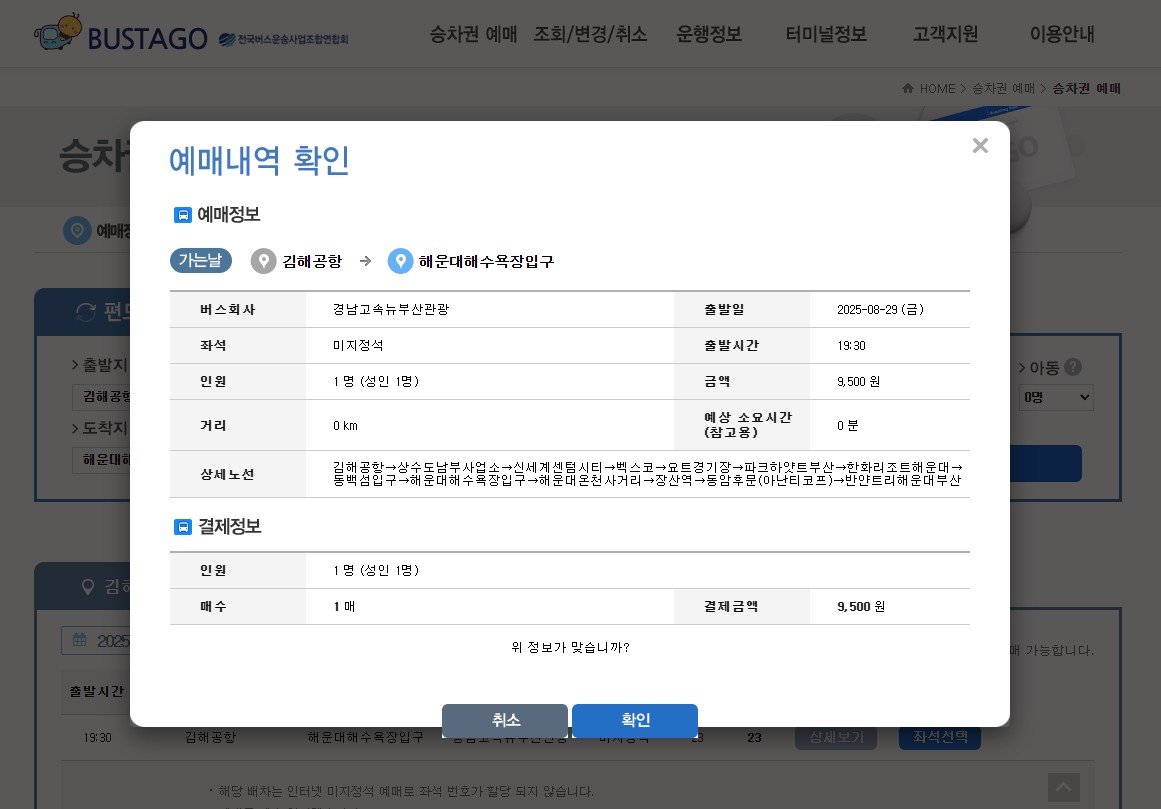Screen dimensions: 1161x809
Task: Click the gray location pin for 김해공항
Action: [x=264, y=261]
